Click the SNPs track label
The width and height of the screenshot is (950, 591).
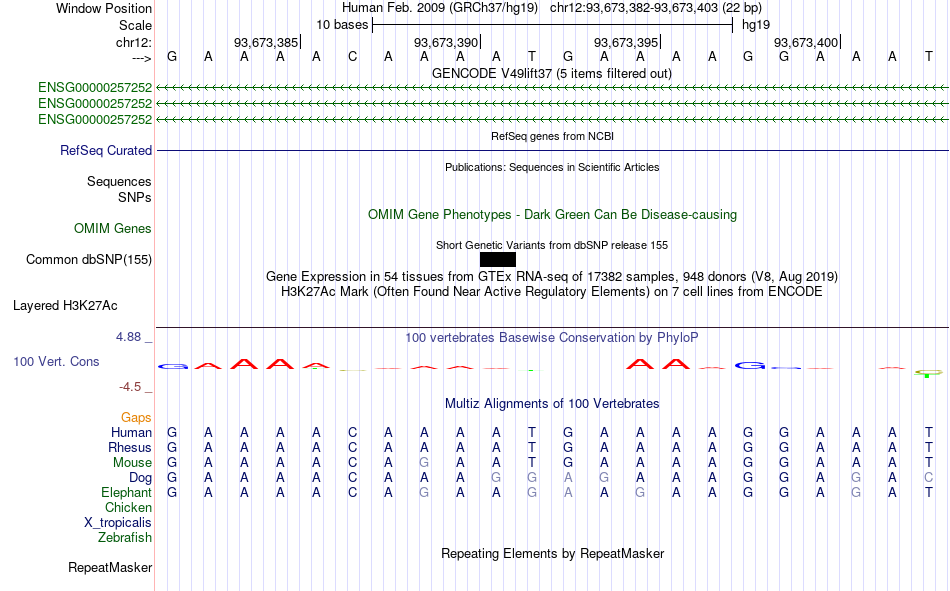pyautogui.click(x=135, y=198)
